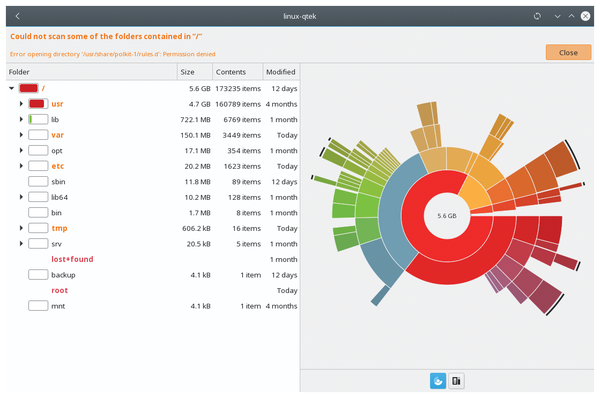Click the 20.5 kB size value

point(198,244)
